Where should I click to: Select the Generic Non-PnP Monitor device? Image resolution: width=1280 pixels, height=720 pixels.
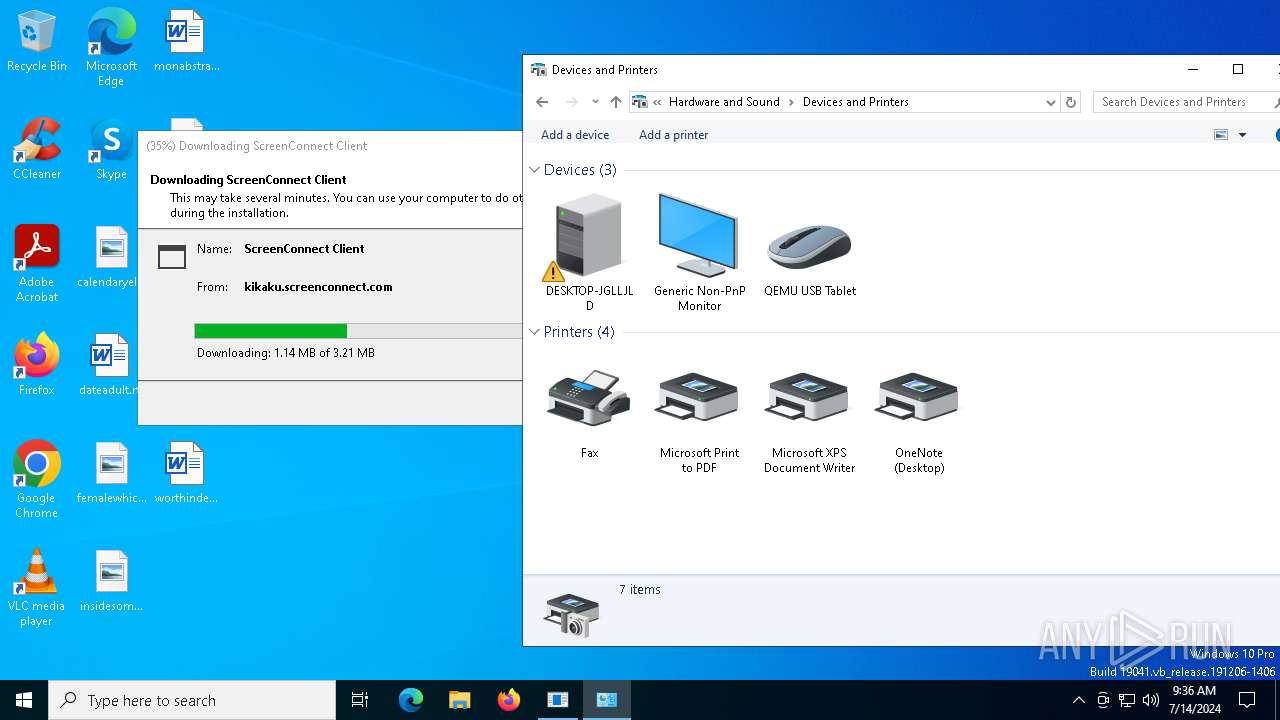point(699,252)
